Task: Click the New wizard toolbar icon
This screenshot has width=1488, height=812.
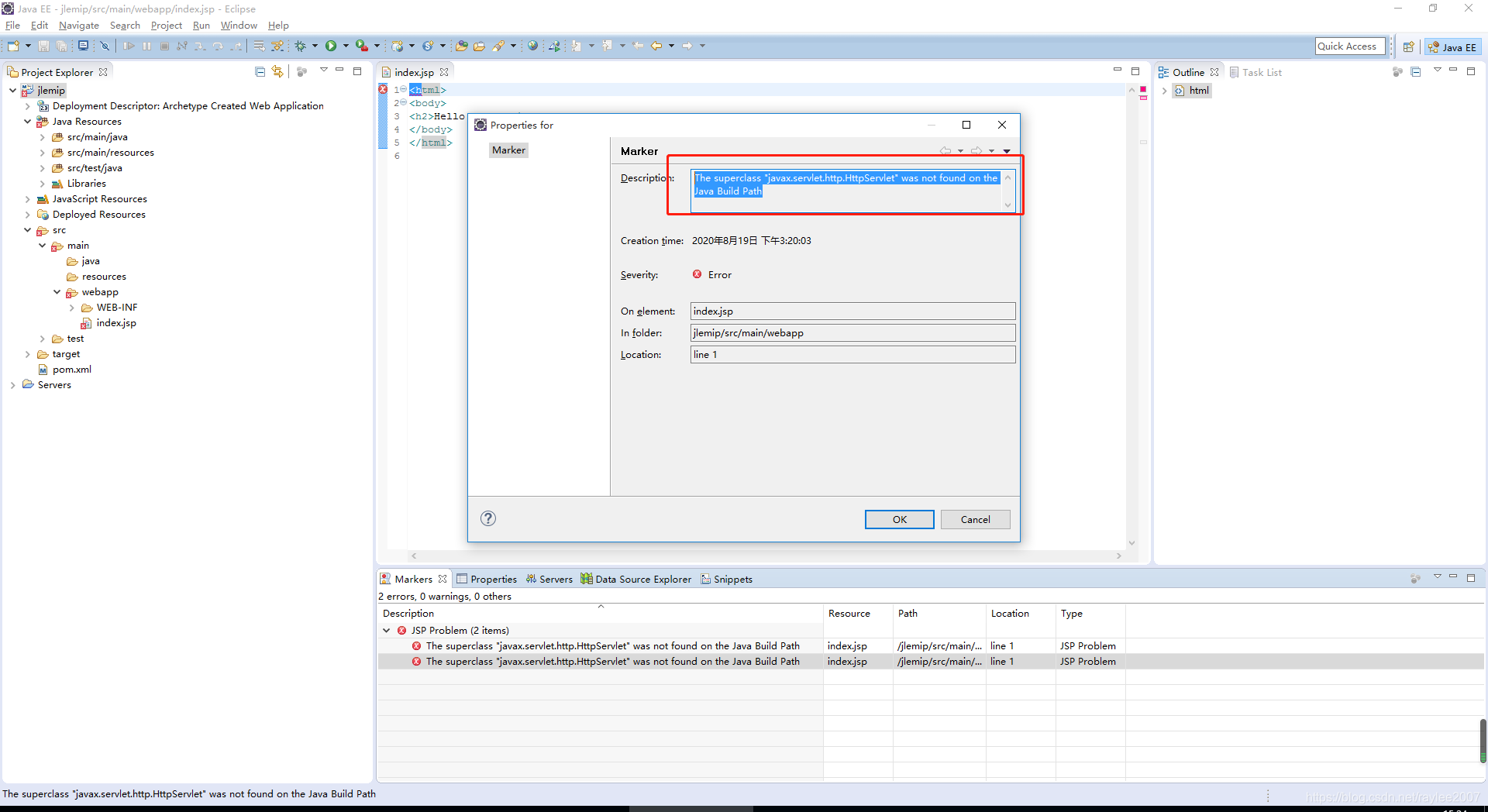Action: (x=14, y=46)
